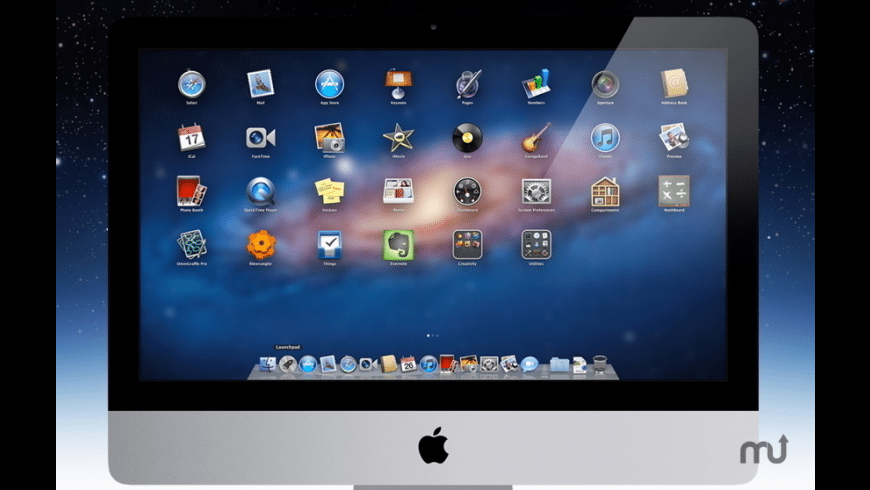Click Finder in the Dock
Screen dimensions: 870x490
267,364
